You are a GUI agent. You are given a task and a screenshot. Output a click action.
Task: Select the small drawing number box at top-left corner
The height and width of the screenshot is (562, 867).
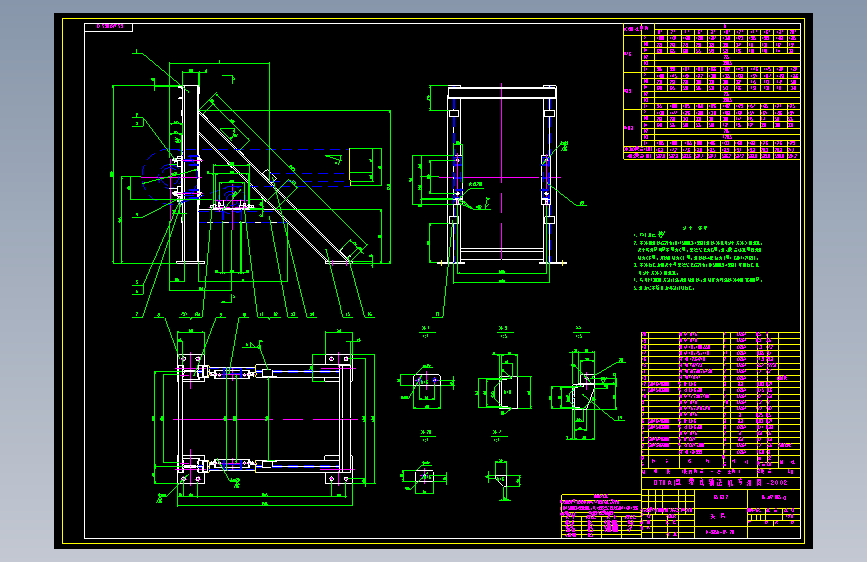[x=108, y=27]
